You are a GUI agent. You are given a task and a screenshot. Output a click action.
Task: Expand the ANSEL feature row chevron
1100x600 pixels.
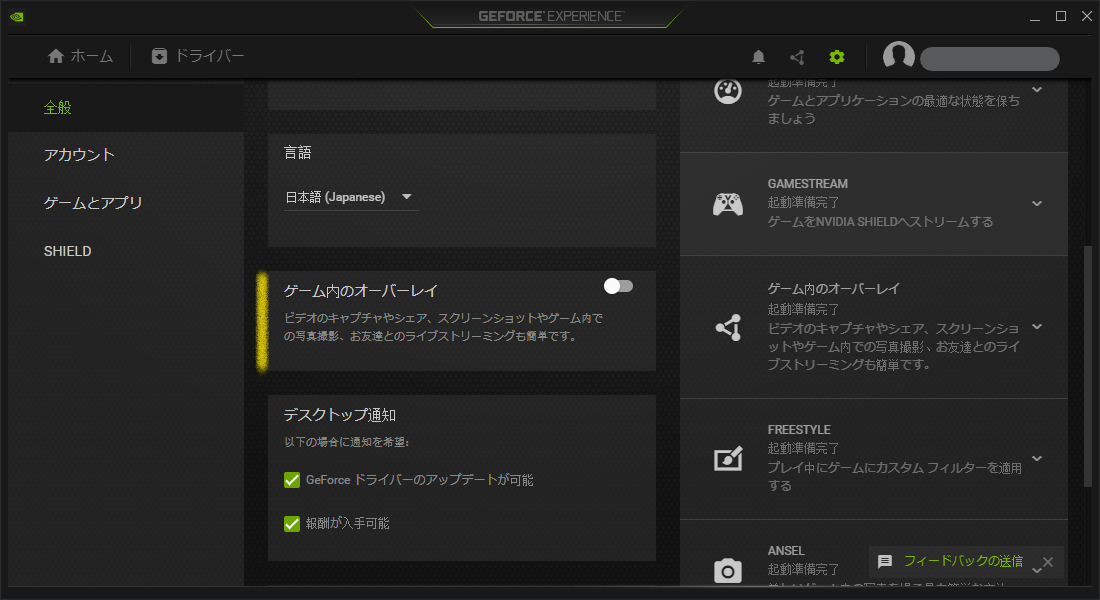pos(1037,571)
